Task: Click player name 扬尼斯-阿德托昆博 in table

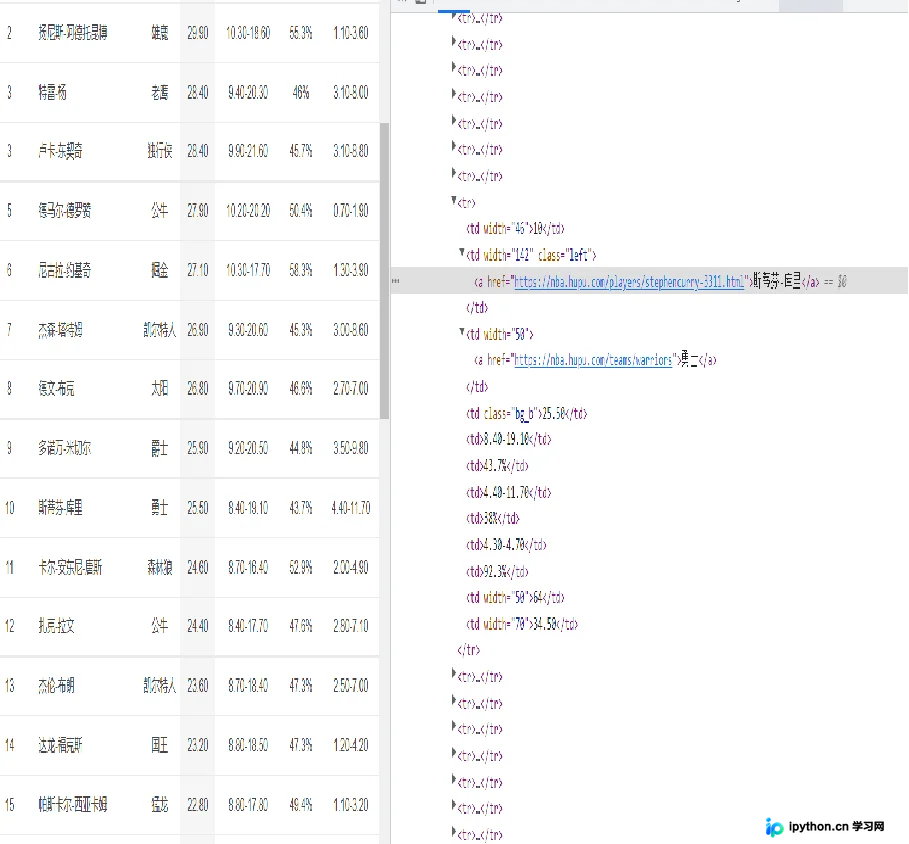Action: (72, 32)
